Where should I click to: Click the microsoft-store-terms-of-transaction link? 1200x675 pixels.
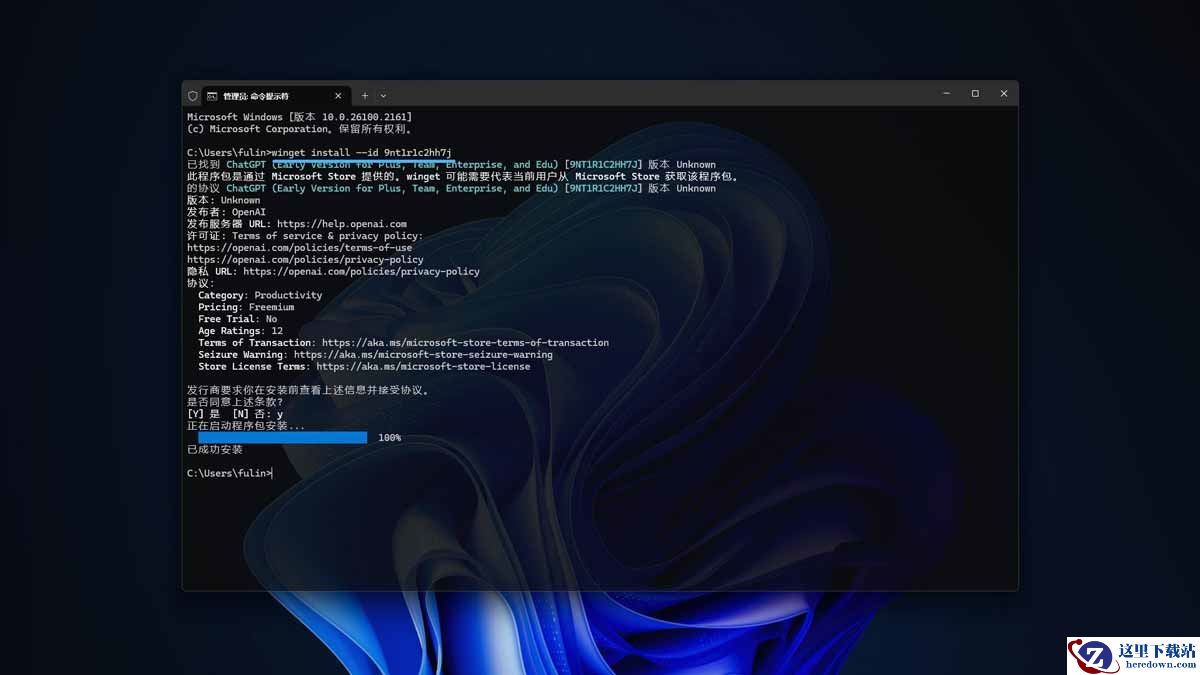click(x=465, y=343)
